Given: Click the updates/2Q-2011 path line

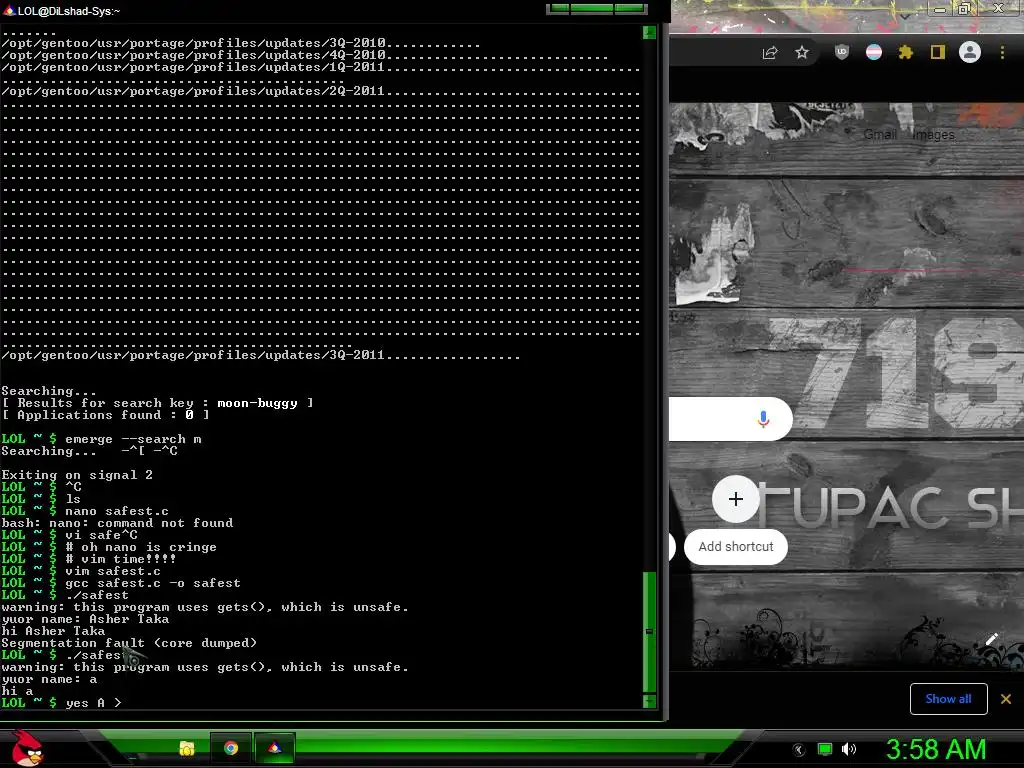Looking at the screenshot, I should coord(321,91).
